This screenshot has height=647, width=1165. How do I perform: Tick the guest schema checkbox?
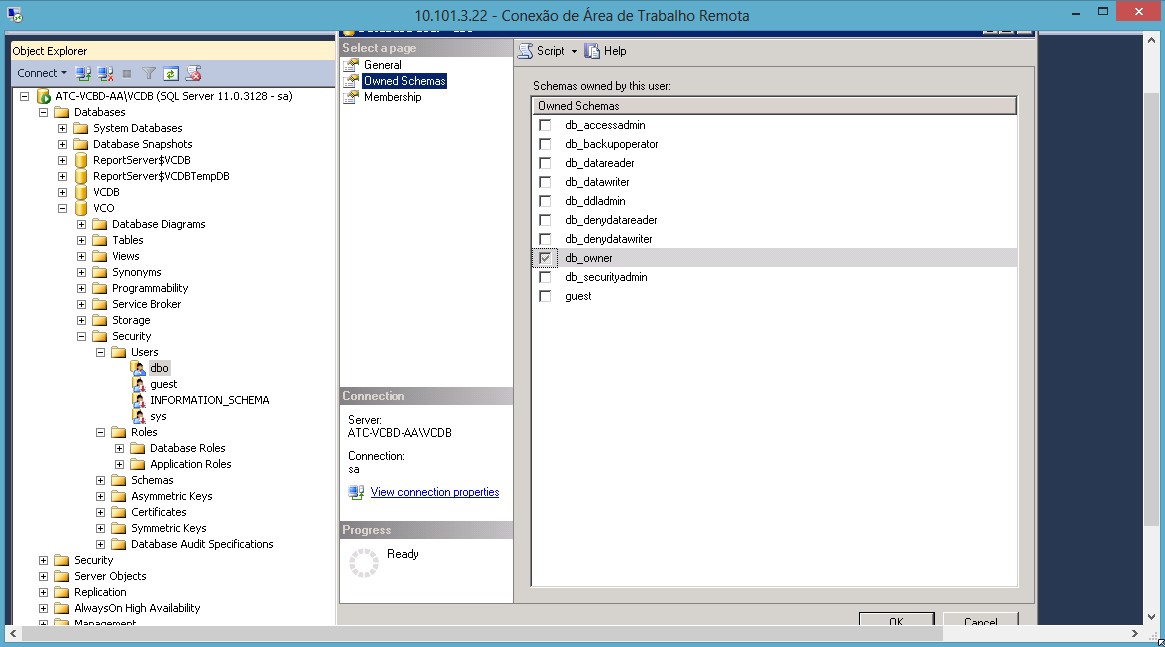click(545, 296)
